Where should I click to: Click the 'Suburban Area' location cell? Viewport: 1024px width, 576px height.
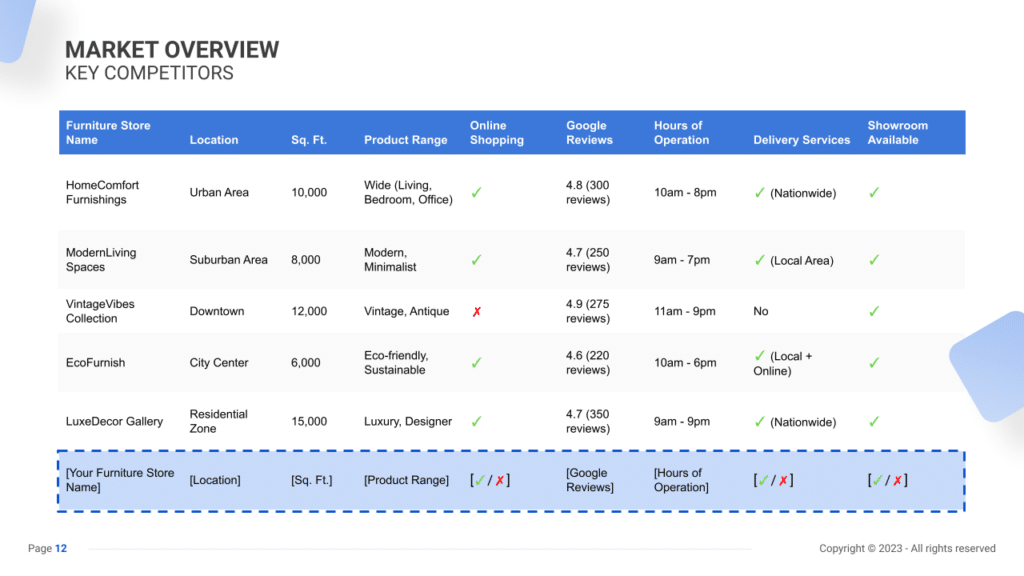(x=229, y=260)
